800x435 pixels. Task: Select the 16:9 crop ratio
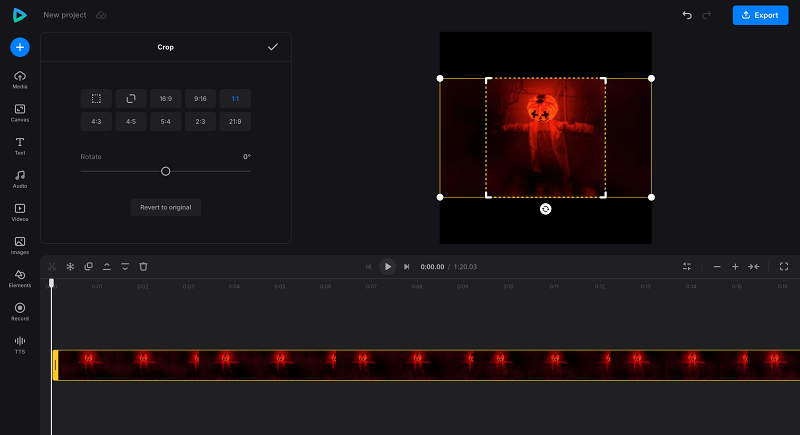pos(165,98)
